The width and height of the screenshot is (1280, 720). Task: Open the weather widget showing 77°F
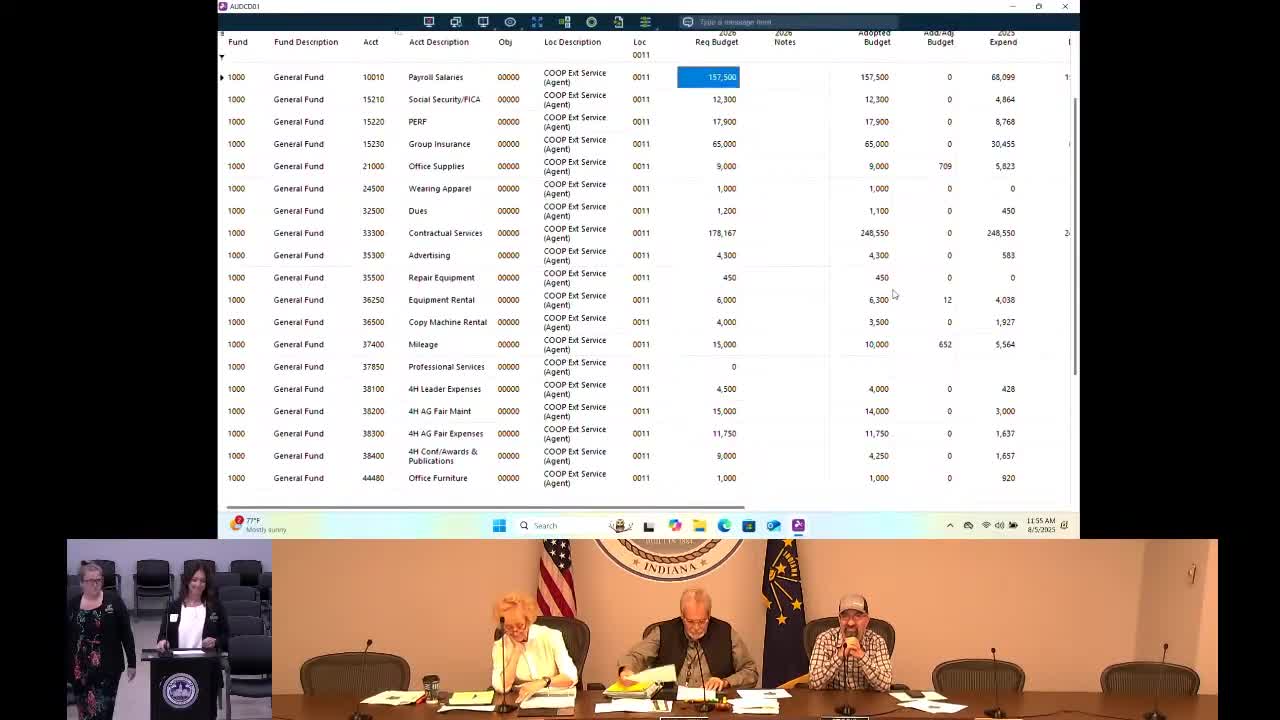coord(259,524)
